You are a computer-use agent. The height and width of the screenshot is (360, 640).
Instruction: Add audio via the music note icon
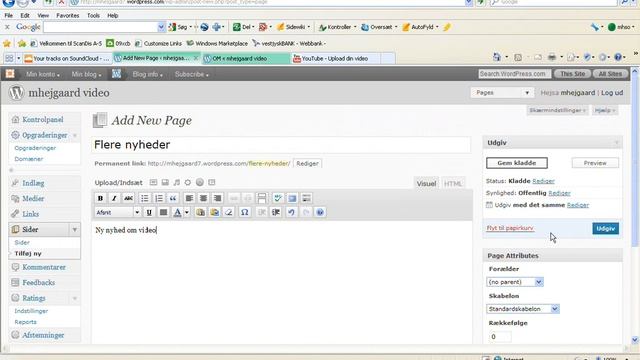[x=176, y=182]
